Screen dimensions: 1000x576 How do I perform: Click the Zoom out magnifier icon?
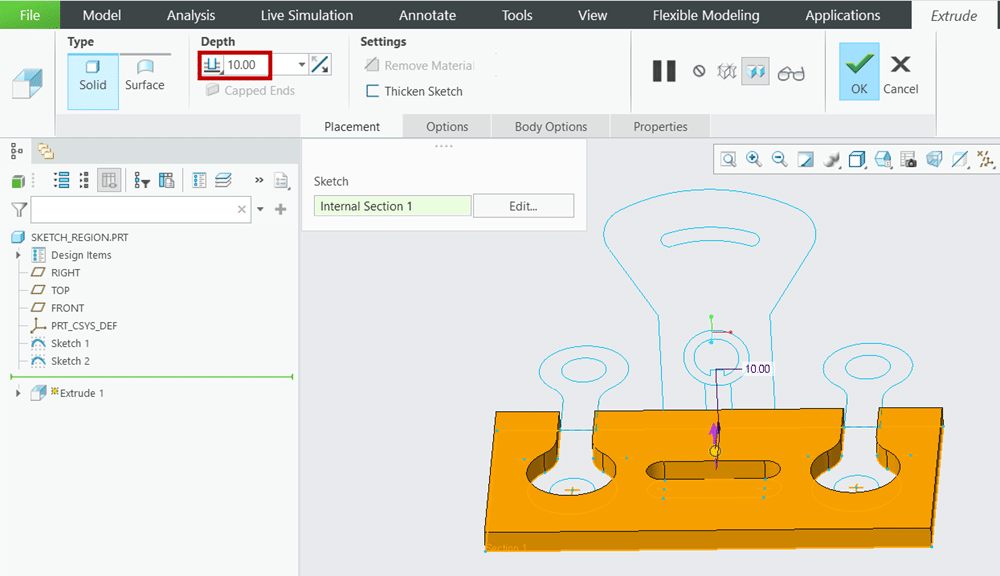[779, 159]
